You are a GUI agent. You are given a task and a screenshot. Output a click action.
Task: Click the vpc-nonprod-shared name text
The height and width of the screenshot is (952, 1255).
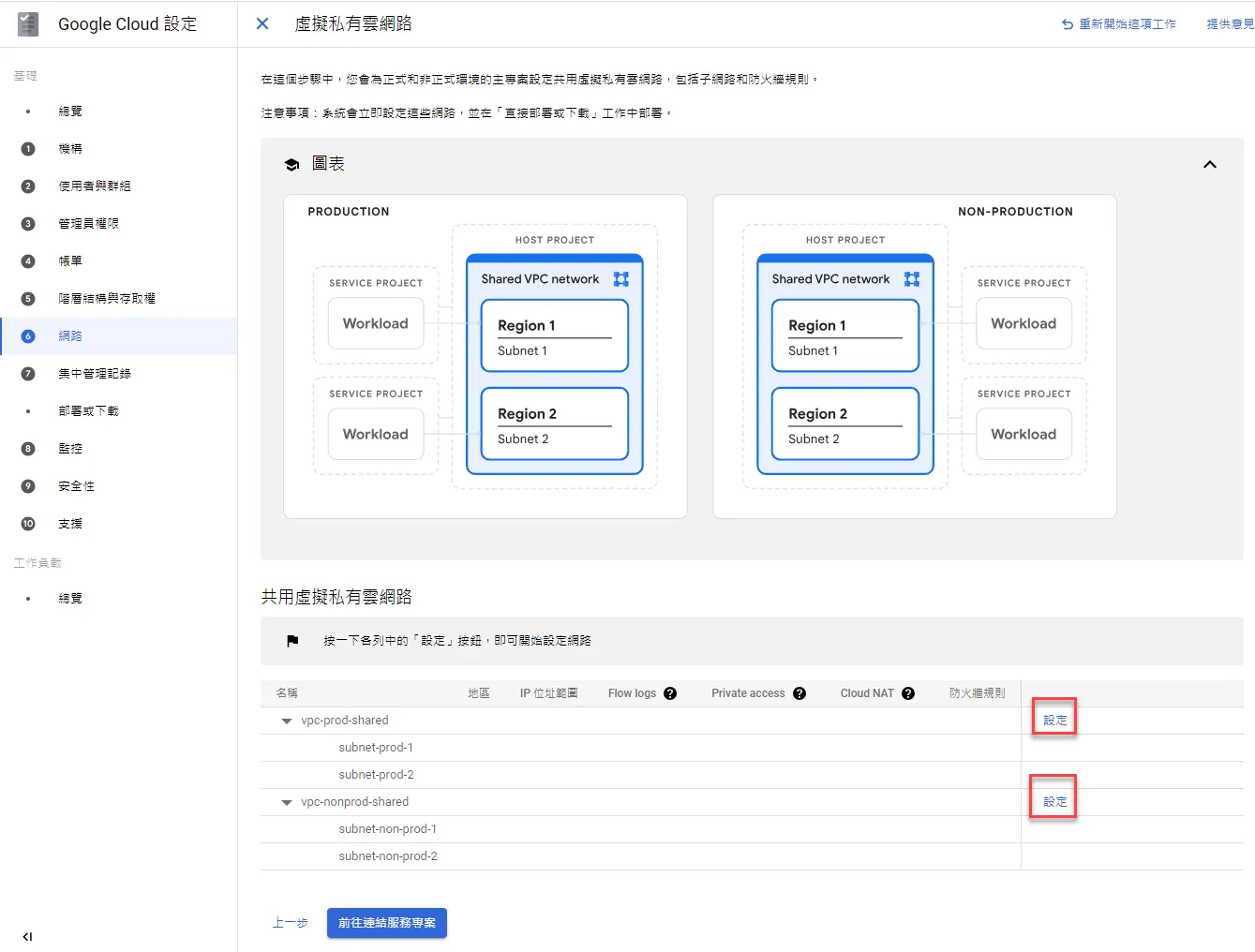tap(354, 802)
